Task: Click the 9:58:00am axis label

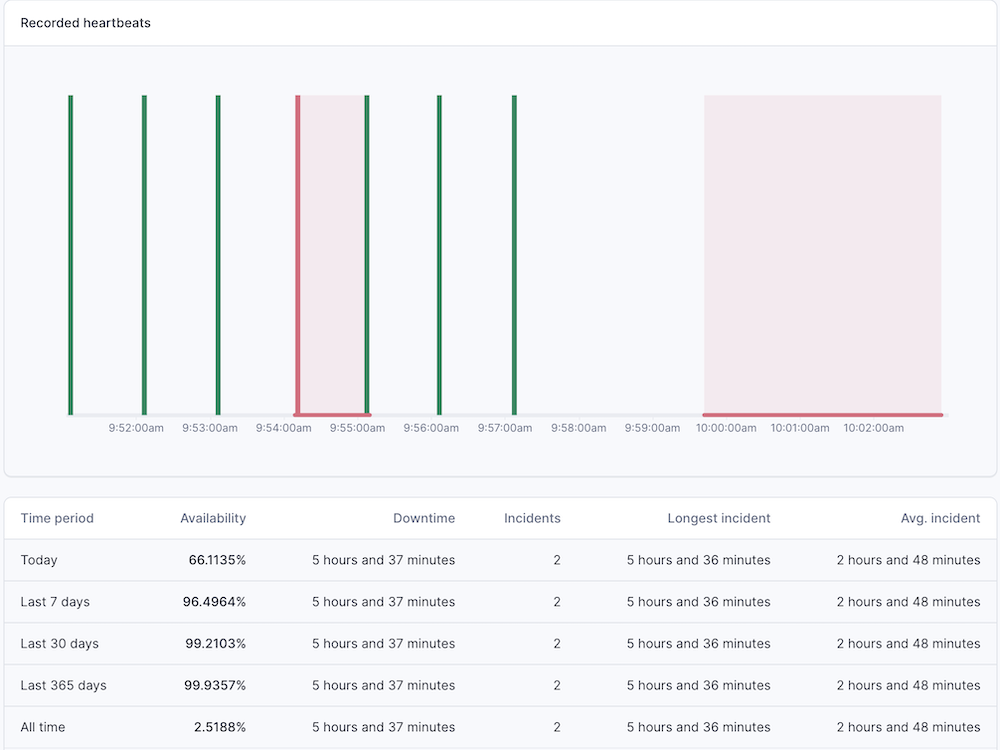Action: (x=578, y=428)
